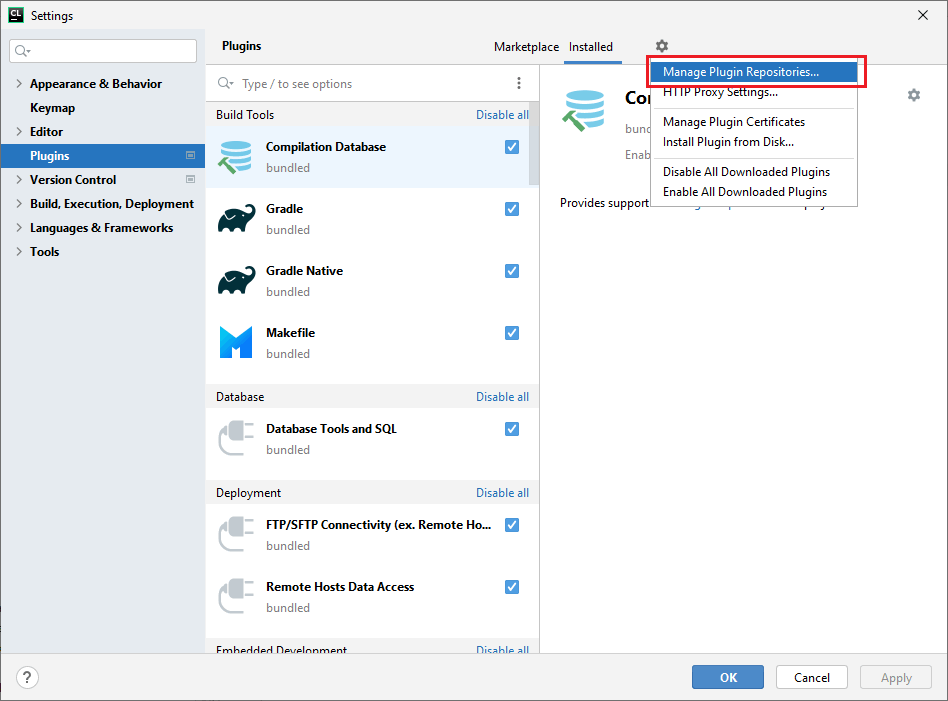948x701 pixels.
Task: Expand the Languages & Frameworks tree node
Action: (19, 228)
